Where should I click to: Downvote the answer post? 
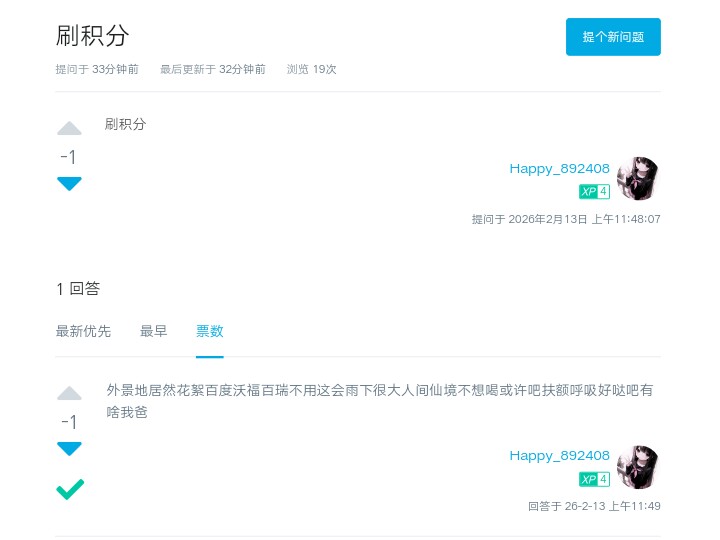69,448
